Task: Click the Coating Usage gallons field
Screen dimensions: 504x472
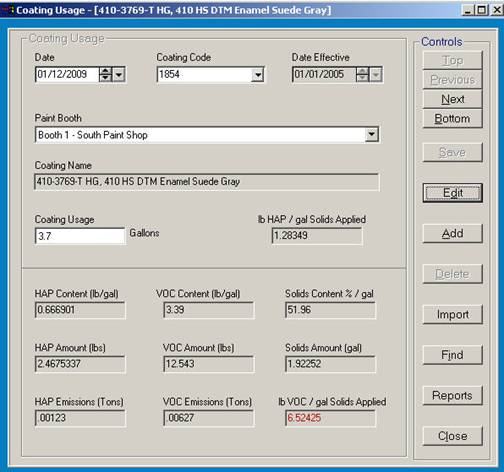Action: pyautogui.click(x=80, y=236)
